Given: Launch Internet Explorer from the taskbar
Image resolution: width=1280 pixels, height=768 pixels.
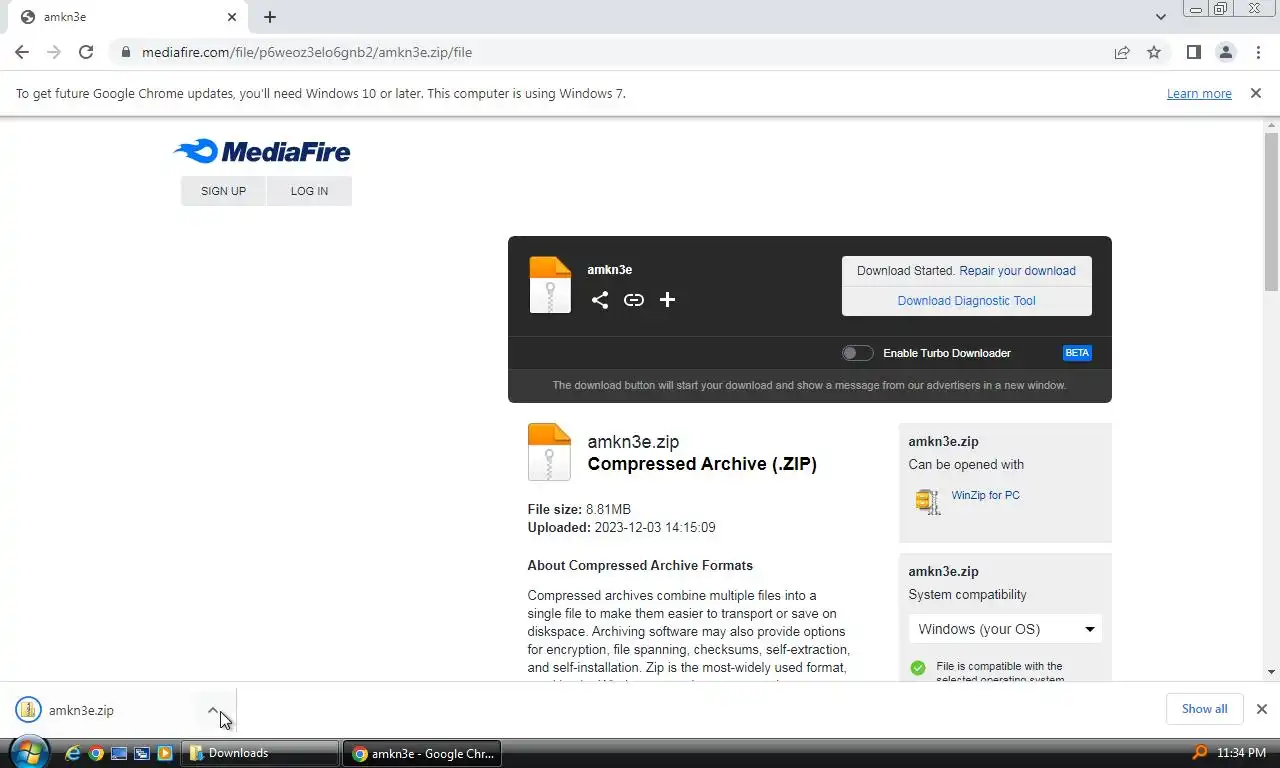Looking at the screenshot, I should [72, 753].
